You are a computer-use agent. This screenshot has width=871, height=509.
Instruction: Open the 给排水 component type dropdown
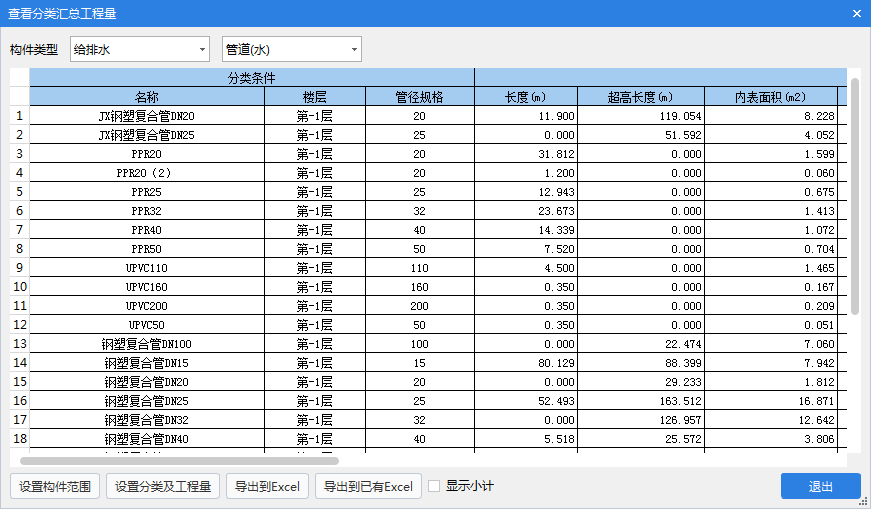140,49
